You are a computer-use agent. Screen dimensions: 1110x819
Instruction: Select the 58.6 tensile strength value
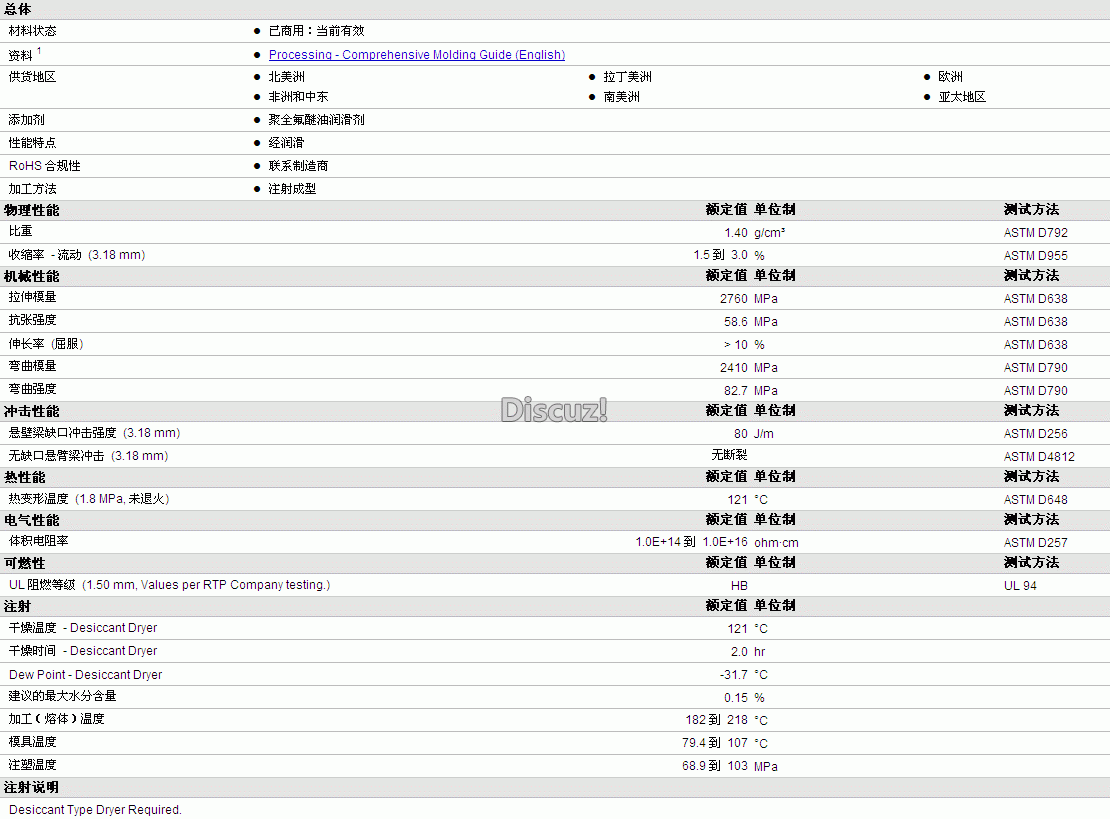coord(736,322)
